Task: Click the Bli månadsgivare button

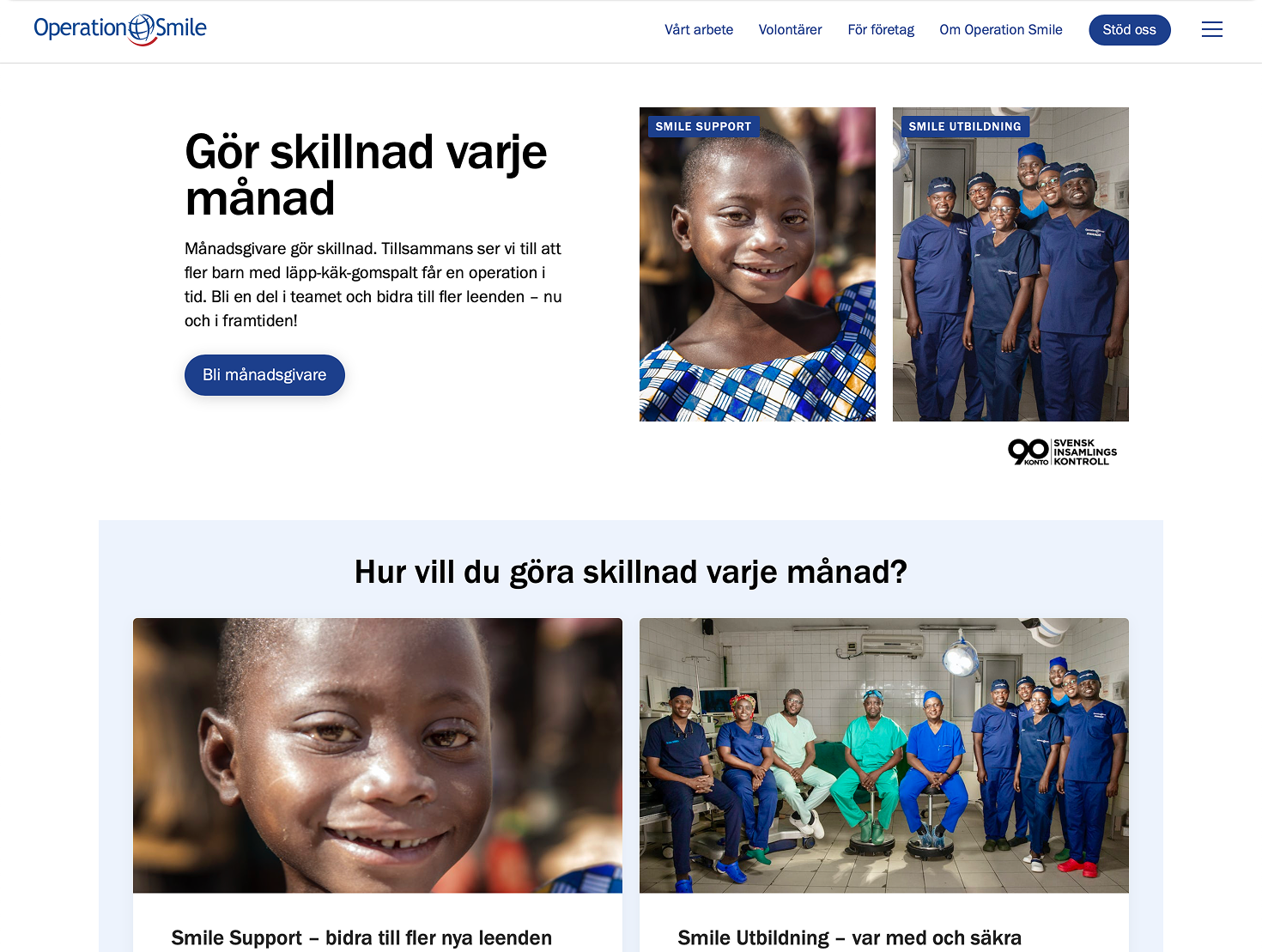Action: tap(264, 375)
